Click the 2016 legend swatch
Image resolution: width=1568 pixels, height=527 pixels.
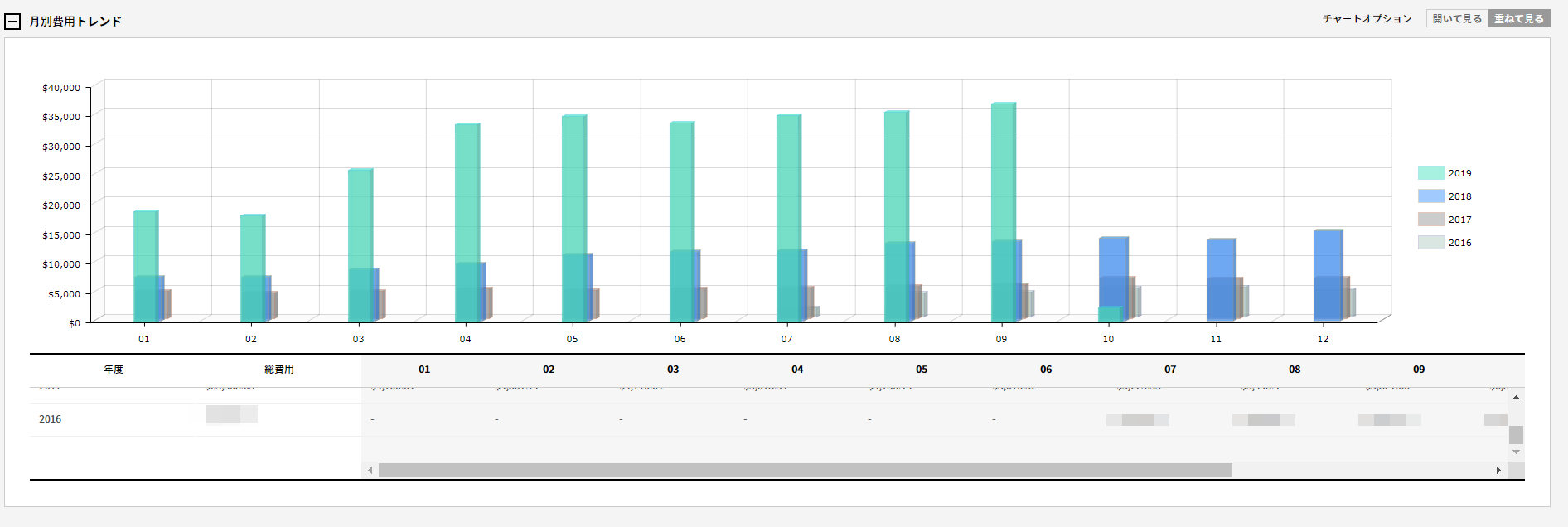(1430, 243)
